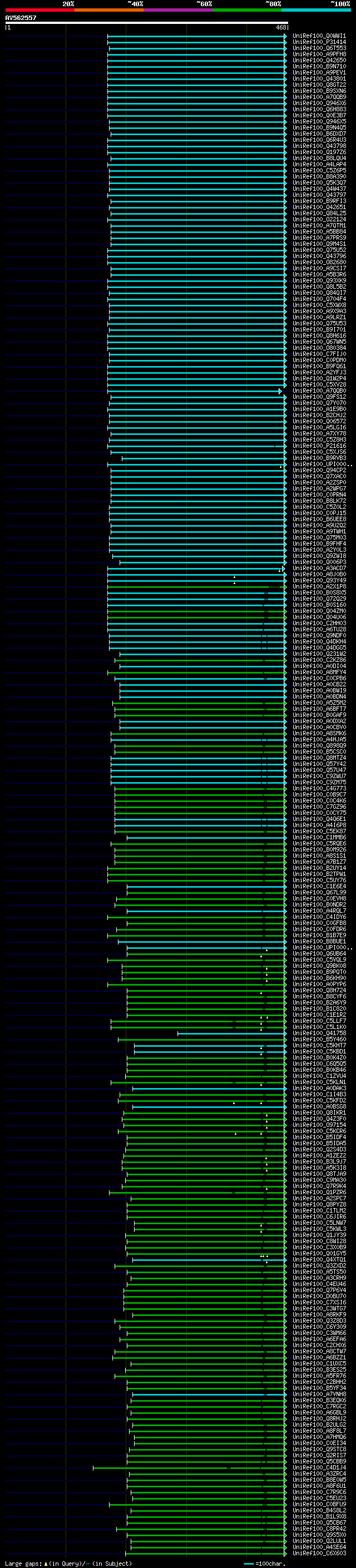Select the UniRef100_Q43798 label
Viewport: 356px width, 1568px height.
point(319,146)
